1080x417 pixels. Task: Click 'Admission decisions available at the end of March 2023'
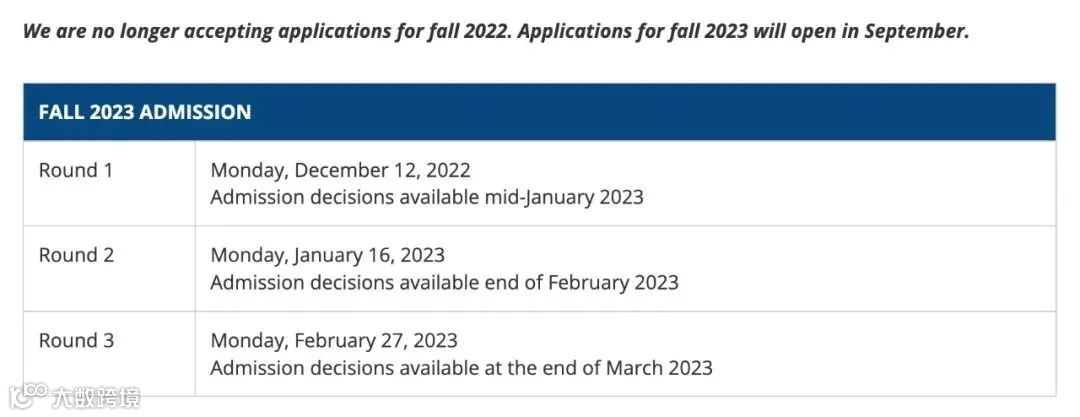click(x=461, y=367)
